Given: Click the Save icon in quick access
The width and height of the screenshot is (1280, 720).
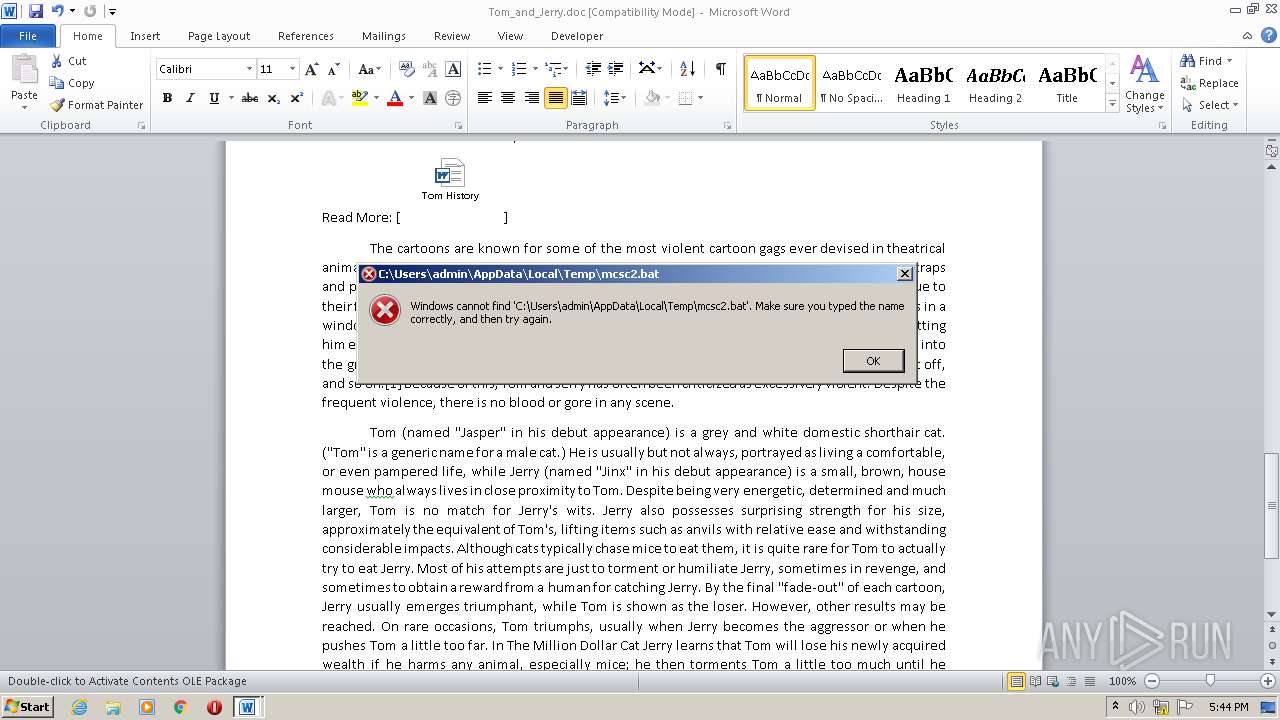Looking at the screenshot, I should click(x=36, y=11).
